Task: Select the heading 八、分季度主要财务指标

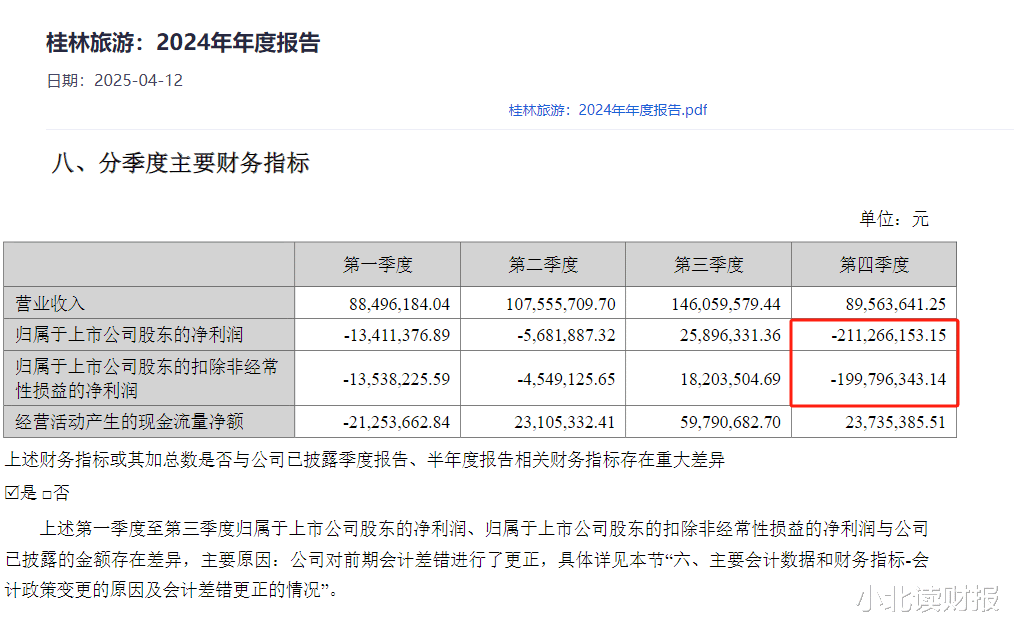Action: click(x=180, y=163)
